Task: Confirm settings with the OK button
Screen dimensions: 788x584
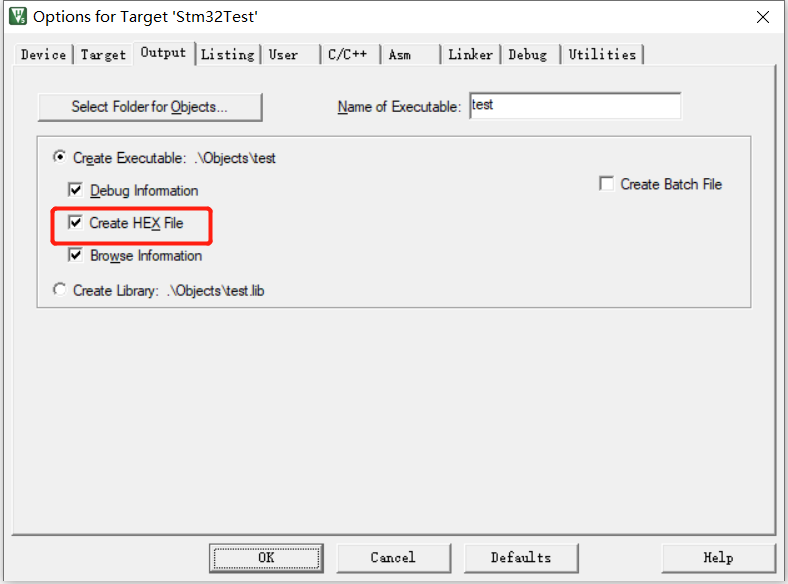Action: (266, 558)
